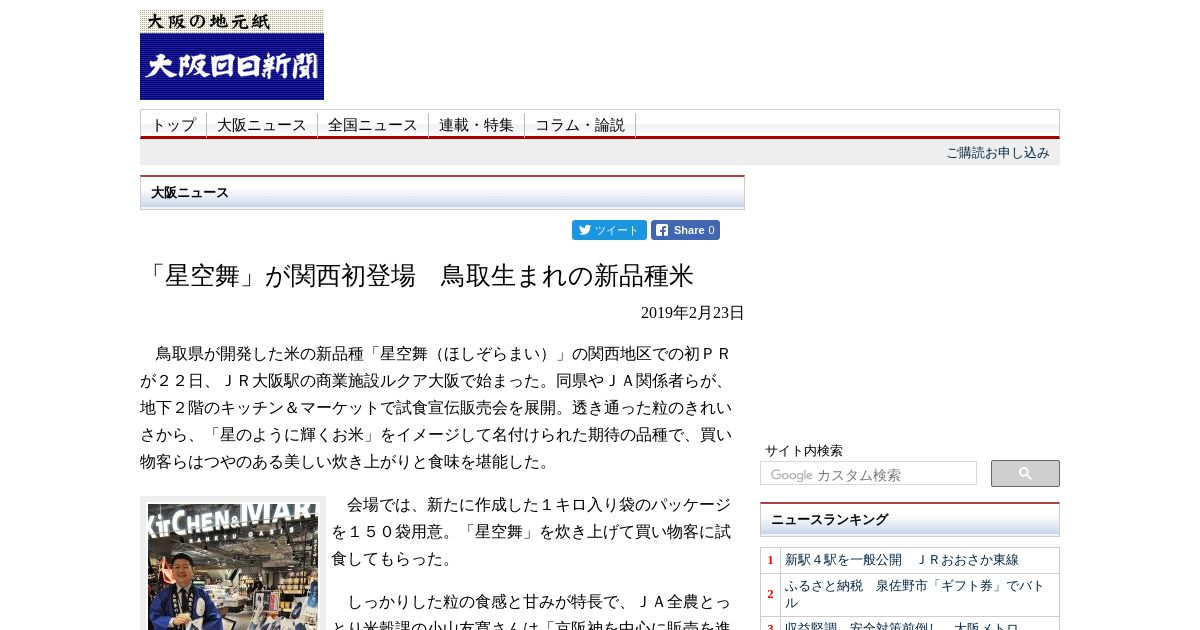Click the 大阪日日新聞 logo
The width and height of the screenshot is (1200, 630).
(232, 55)
